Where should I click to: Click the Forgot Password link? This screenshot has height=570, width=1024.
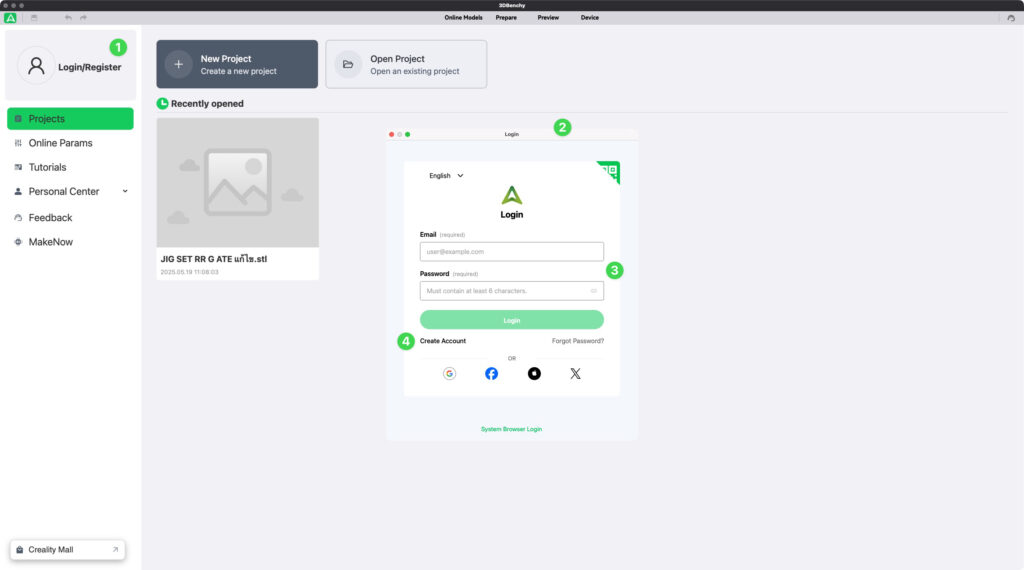(x=577, y=341)
